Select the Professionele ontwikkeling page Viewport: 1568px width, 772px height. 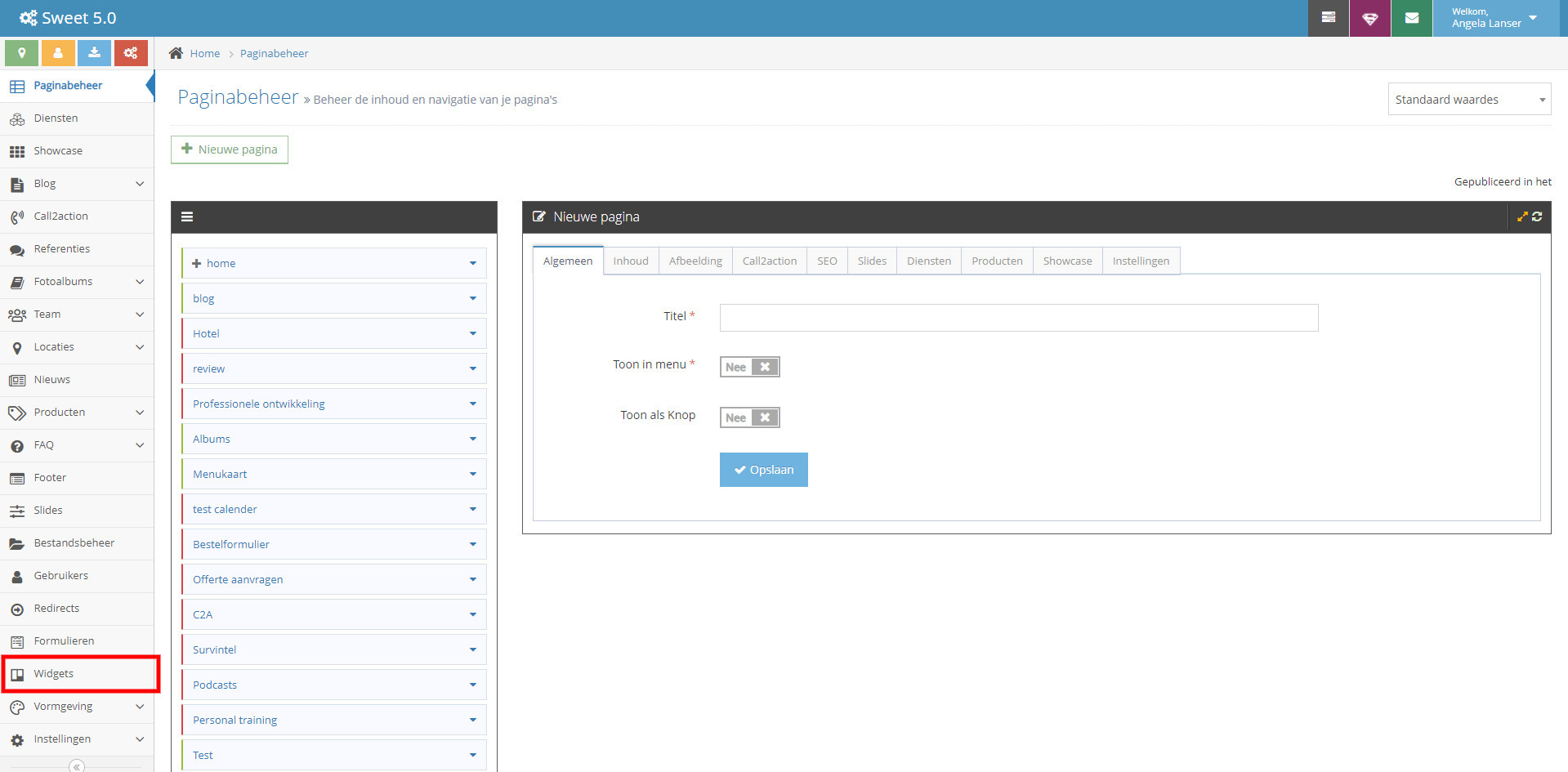334,404
